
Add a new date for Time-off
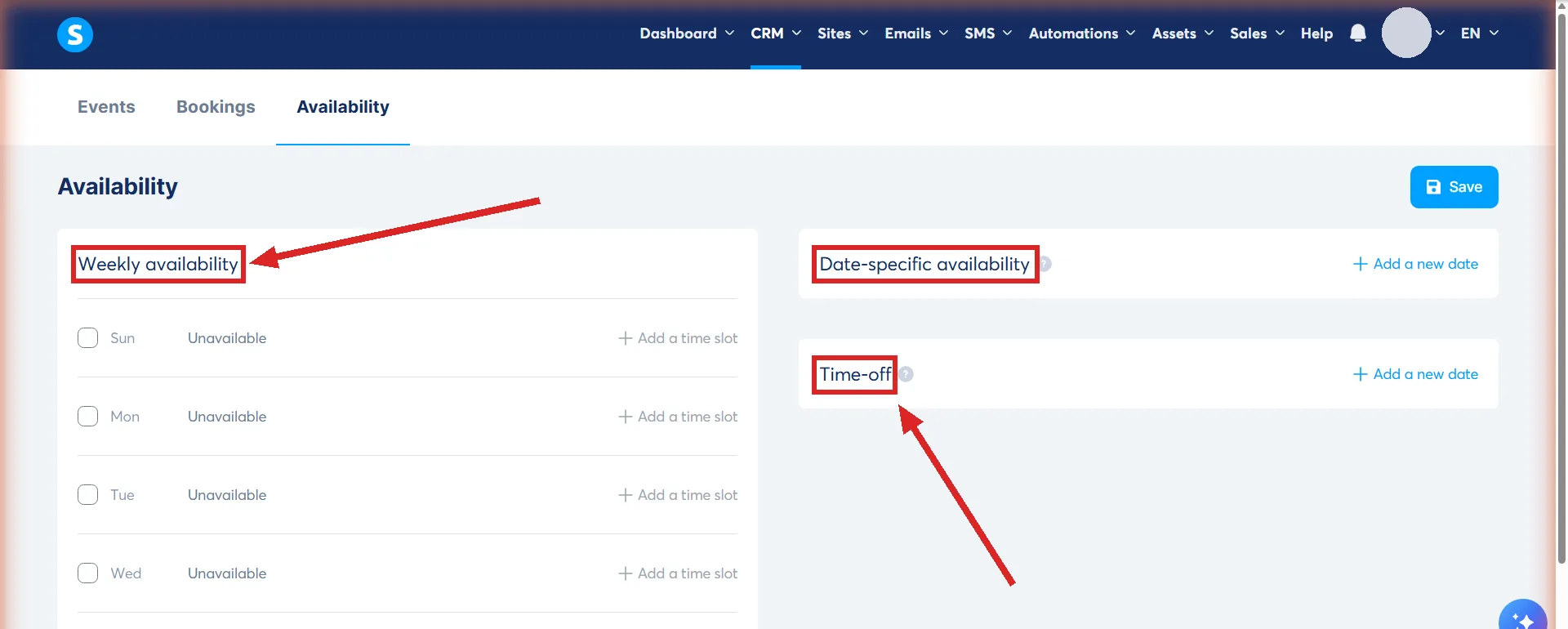(1415, 374)
